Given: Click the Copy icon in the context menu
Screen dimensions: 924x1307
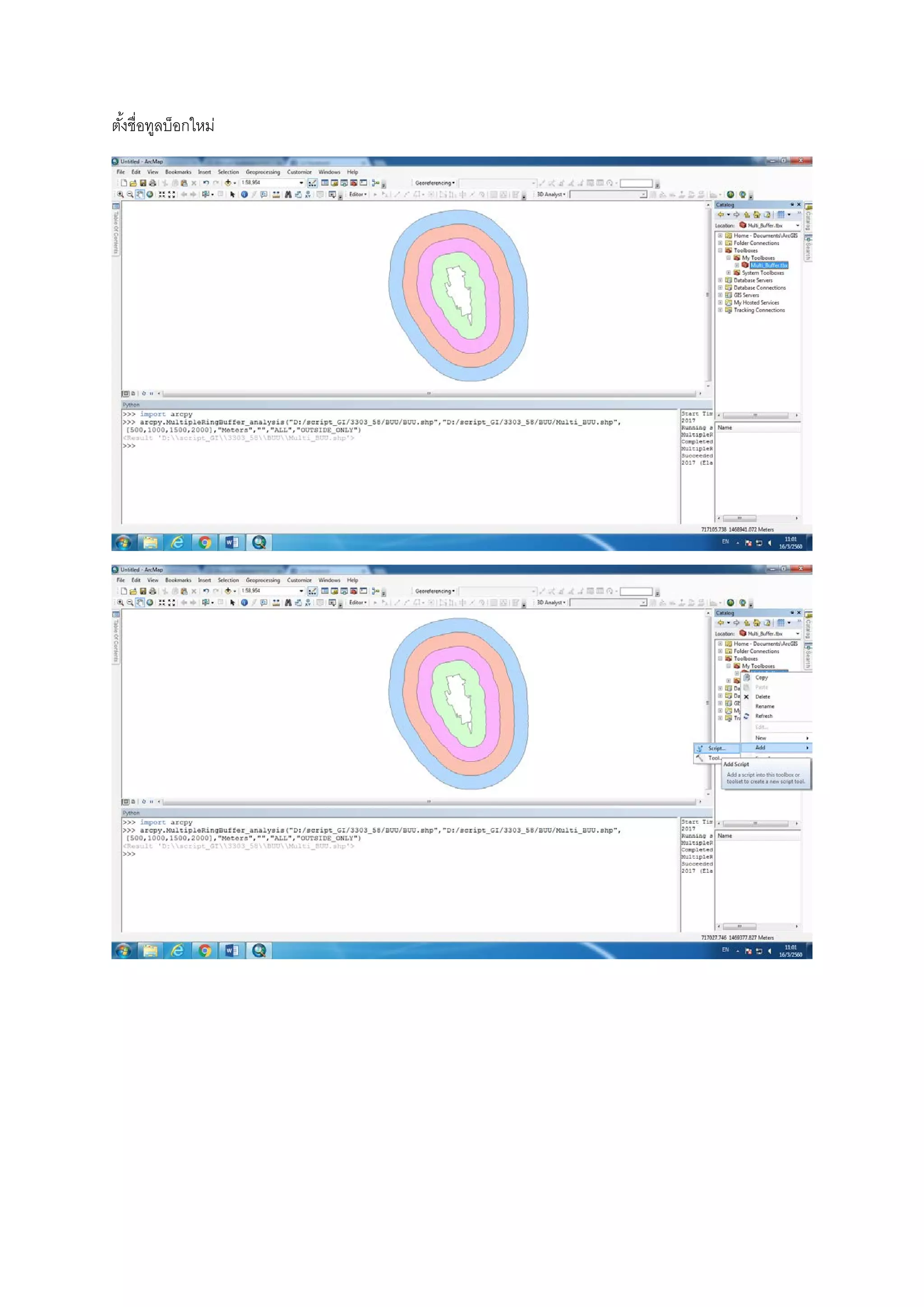Looking at the screenshot, I should pyautogui.click(x=747, y=677).
